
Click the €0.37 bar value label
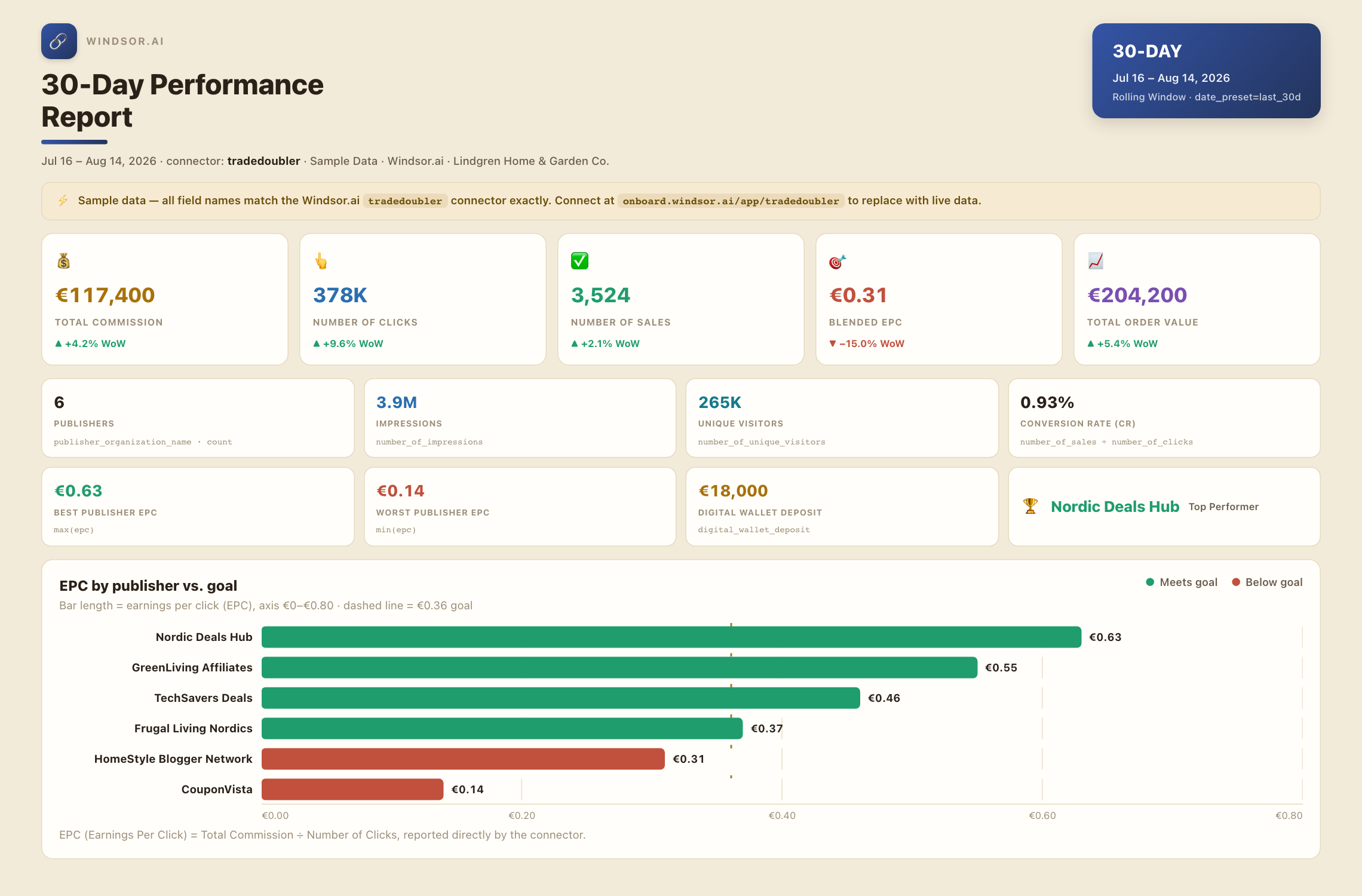pyautogui.click(x=766, y=729)
